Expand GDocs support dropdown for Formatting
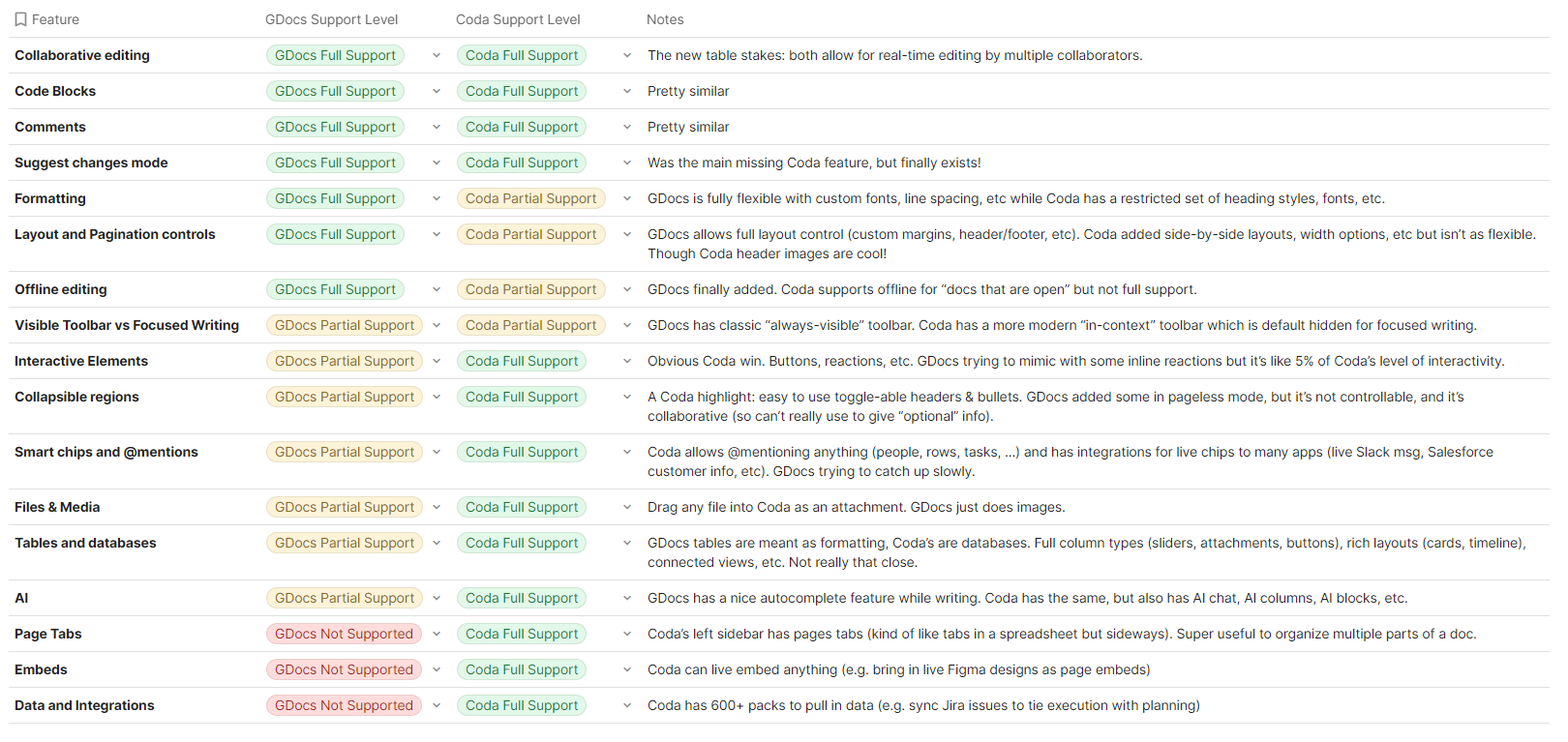 (437, 198)
